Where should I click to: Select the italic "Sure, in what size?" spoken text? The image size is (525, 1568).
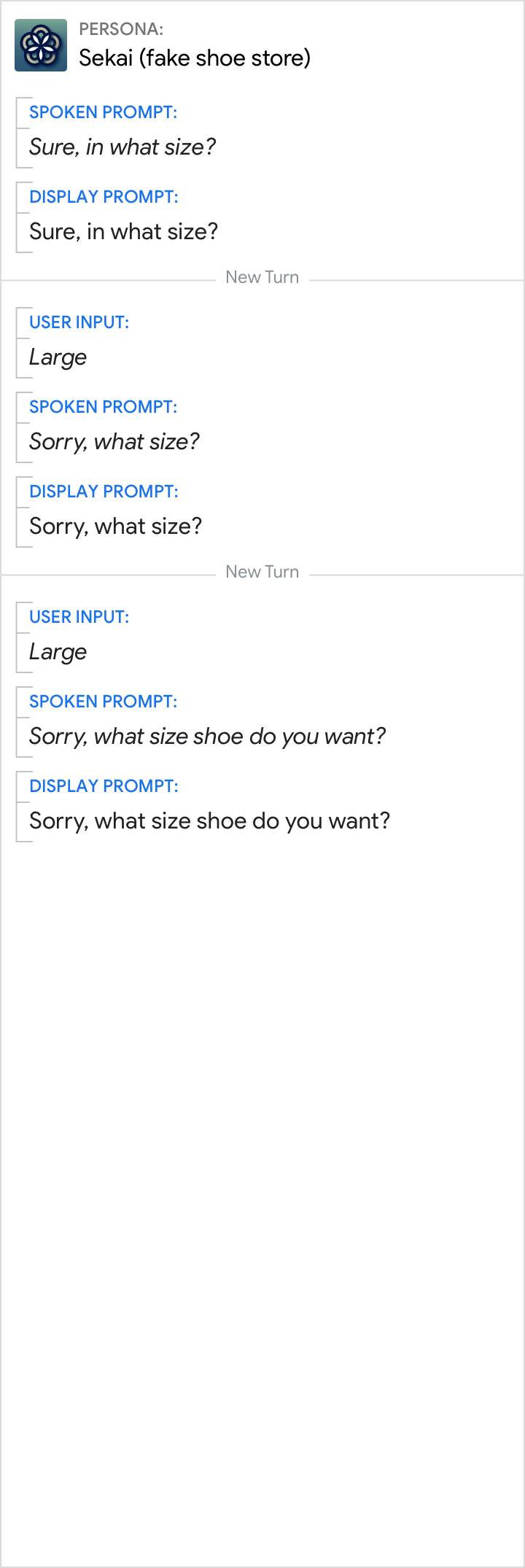point(122,147)
